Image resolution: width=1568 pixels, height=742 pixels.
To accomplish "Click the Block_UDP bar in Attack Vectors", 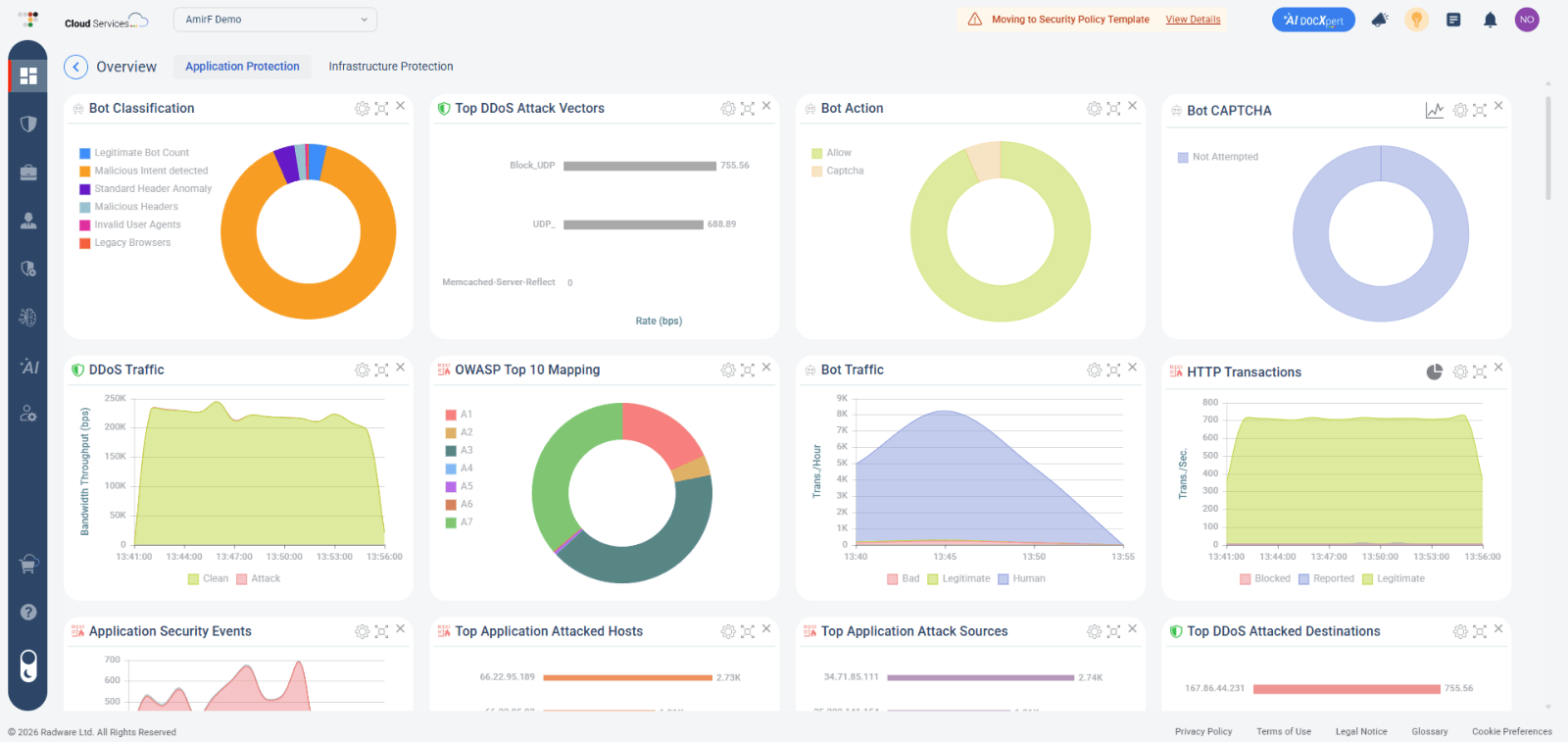I will (x=640, y=167).
